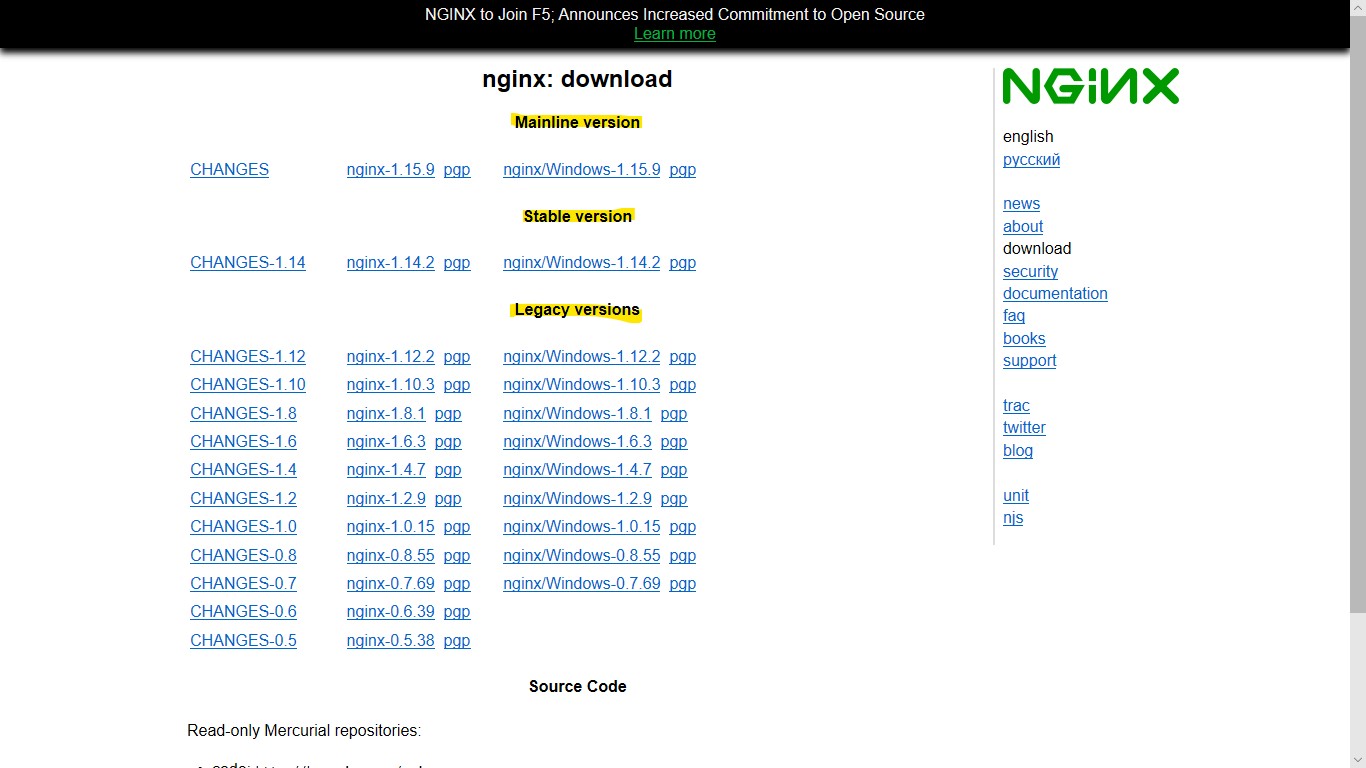Open CHANGES-1.4 link

(x=244, y=470)
